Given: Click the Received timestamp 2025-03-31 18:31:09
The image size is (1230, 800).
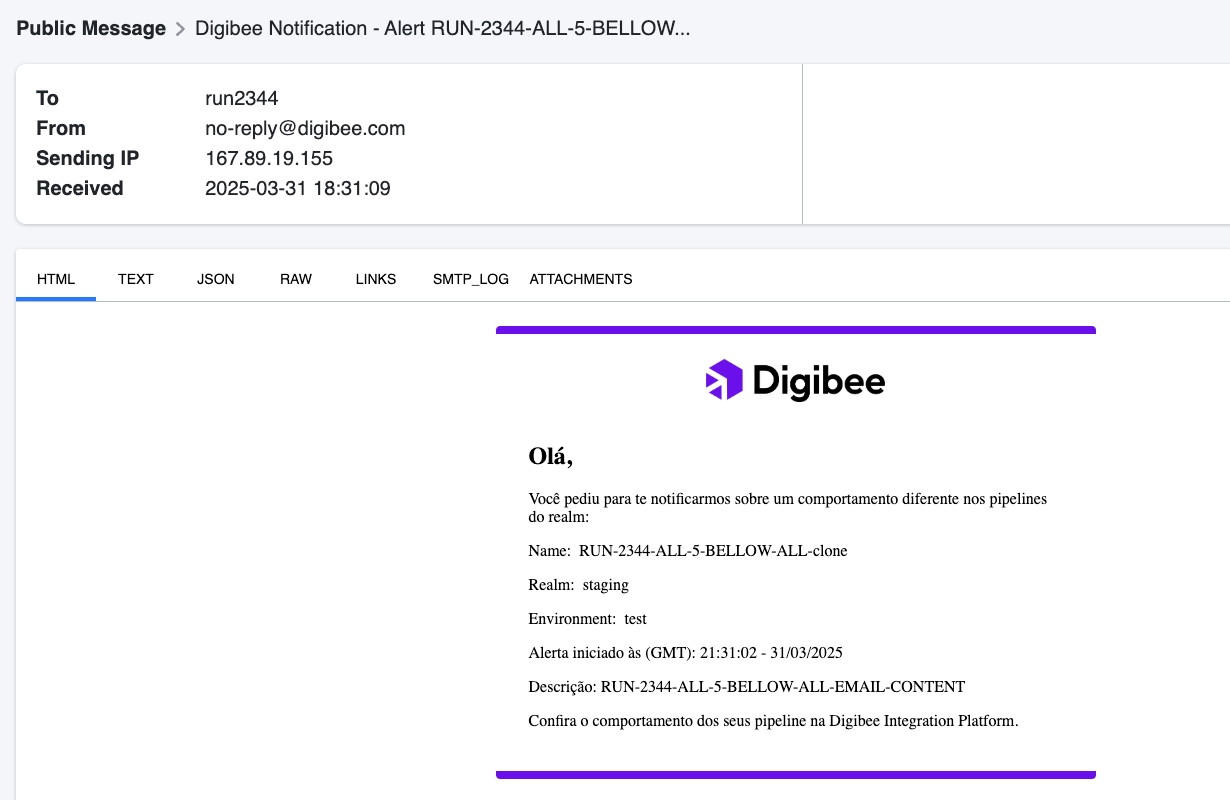Looking at the screenshot, I should tap(297, 188).
